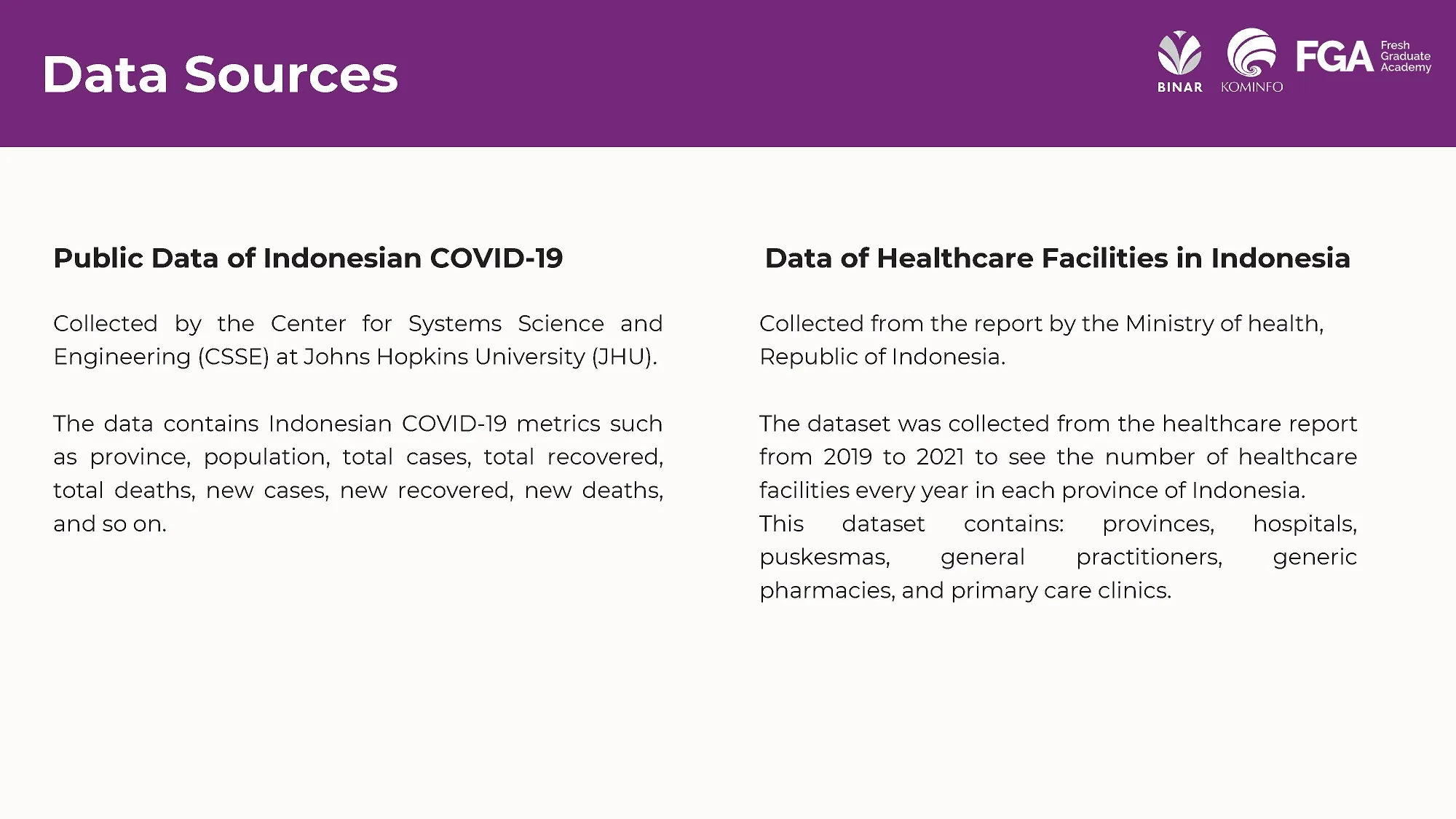Image resolution: width=1456 pixels, height=819 pixels.
Task: Click the words primary care clinics
Action: [x=1061, y=590]
